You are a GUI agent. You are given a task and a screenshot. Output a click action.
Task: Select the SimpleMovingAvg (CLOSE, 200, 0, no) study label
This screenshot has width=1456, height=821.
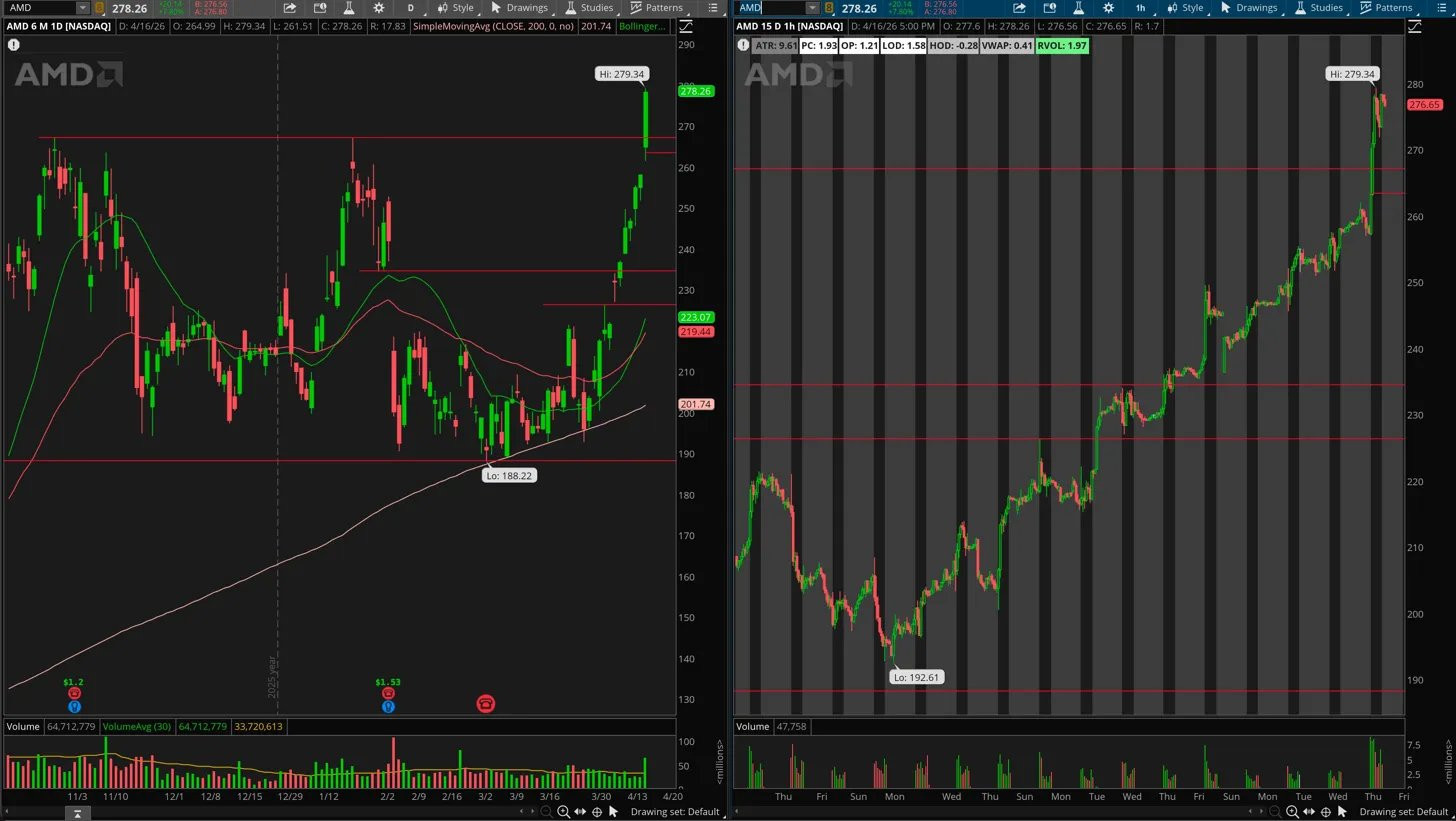494,26
